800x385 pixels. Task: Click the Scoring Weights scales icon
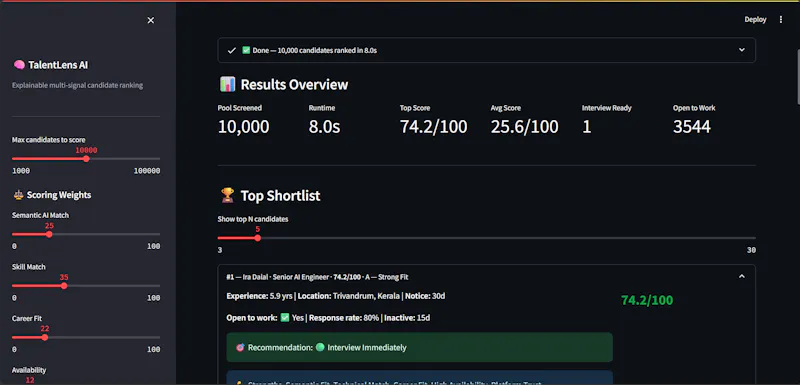pyautogui.click(x=18, y=195)
